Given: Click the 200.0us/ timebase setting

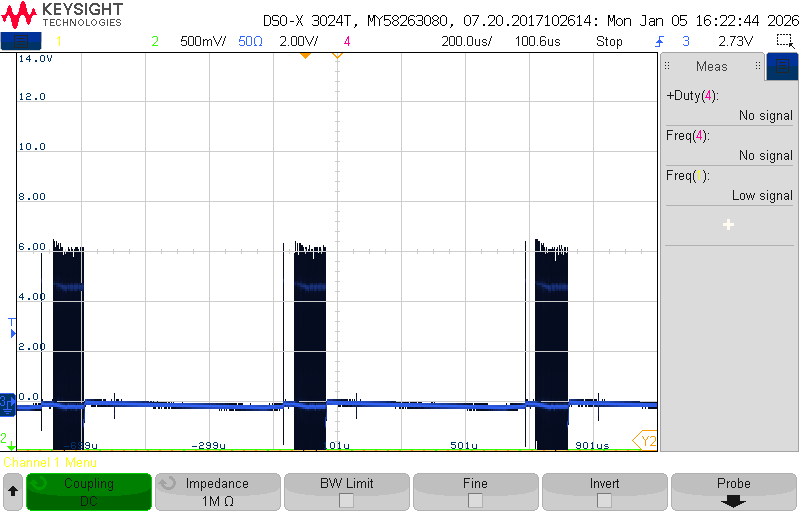Looking at the screenshot, I should tap(466, 41).
